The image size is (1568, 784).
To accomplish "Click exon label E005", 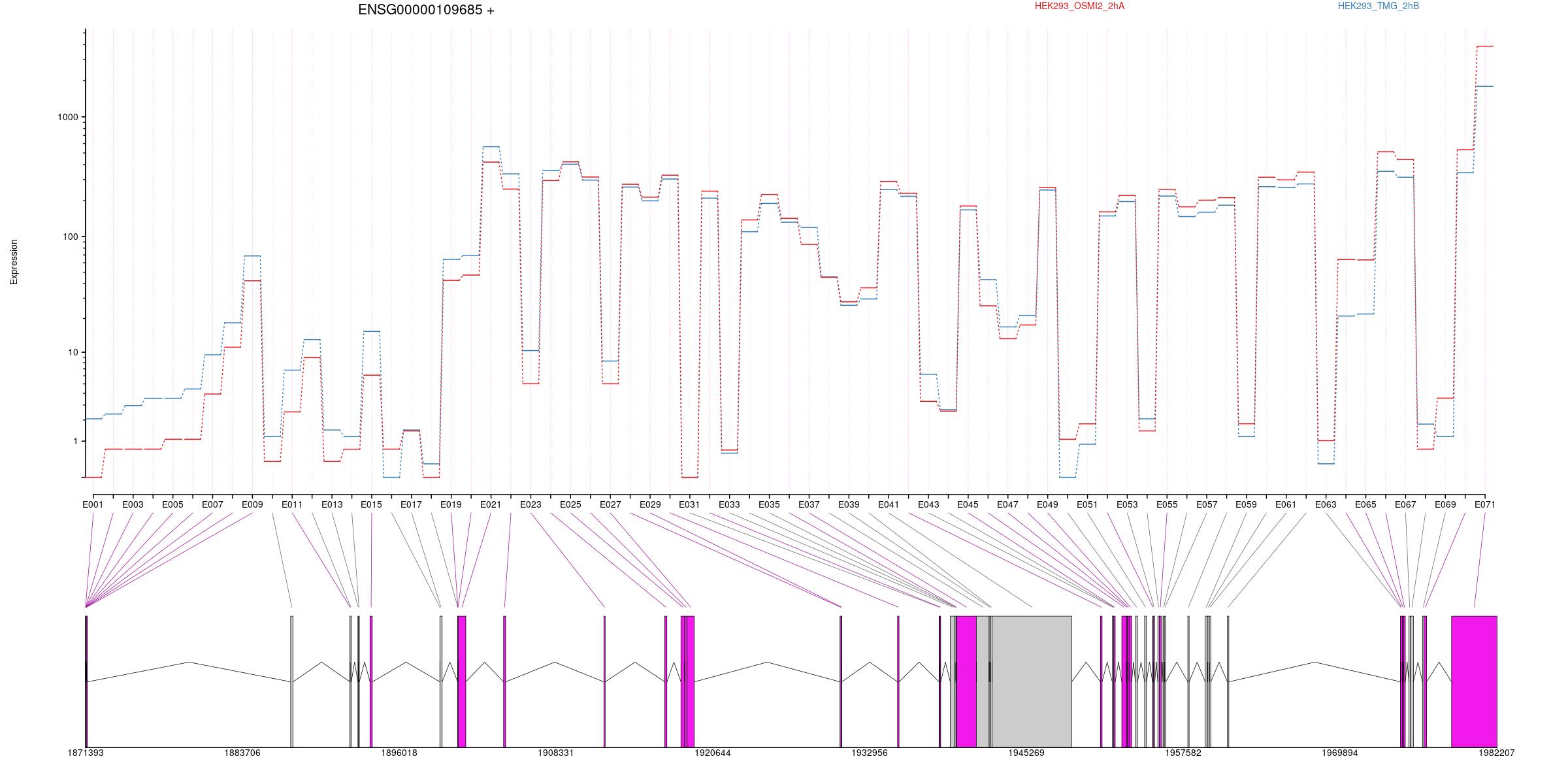I will 172,504.
